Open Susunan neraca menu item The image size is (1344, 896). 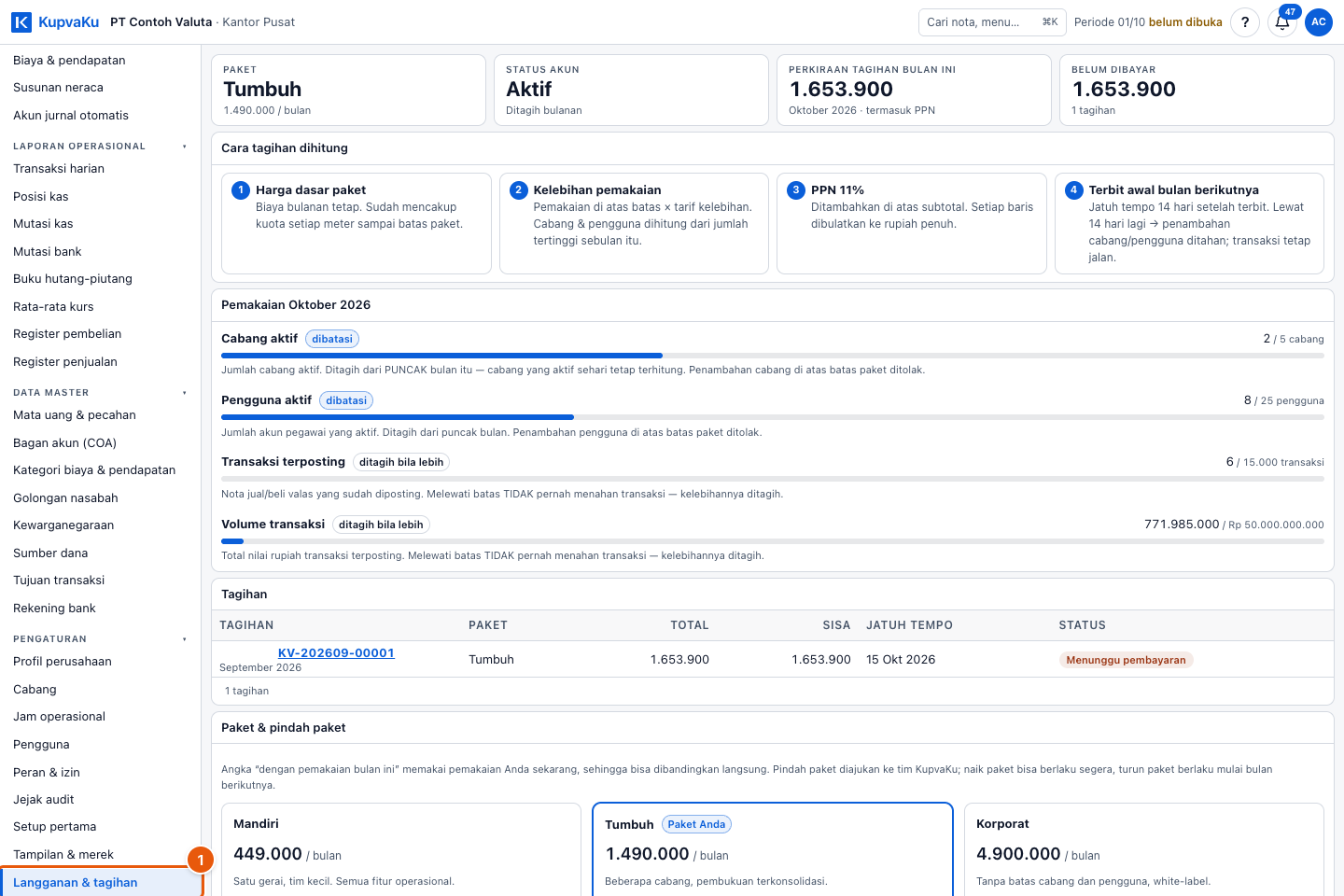100,88
